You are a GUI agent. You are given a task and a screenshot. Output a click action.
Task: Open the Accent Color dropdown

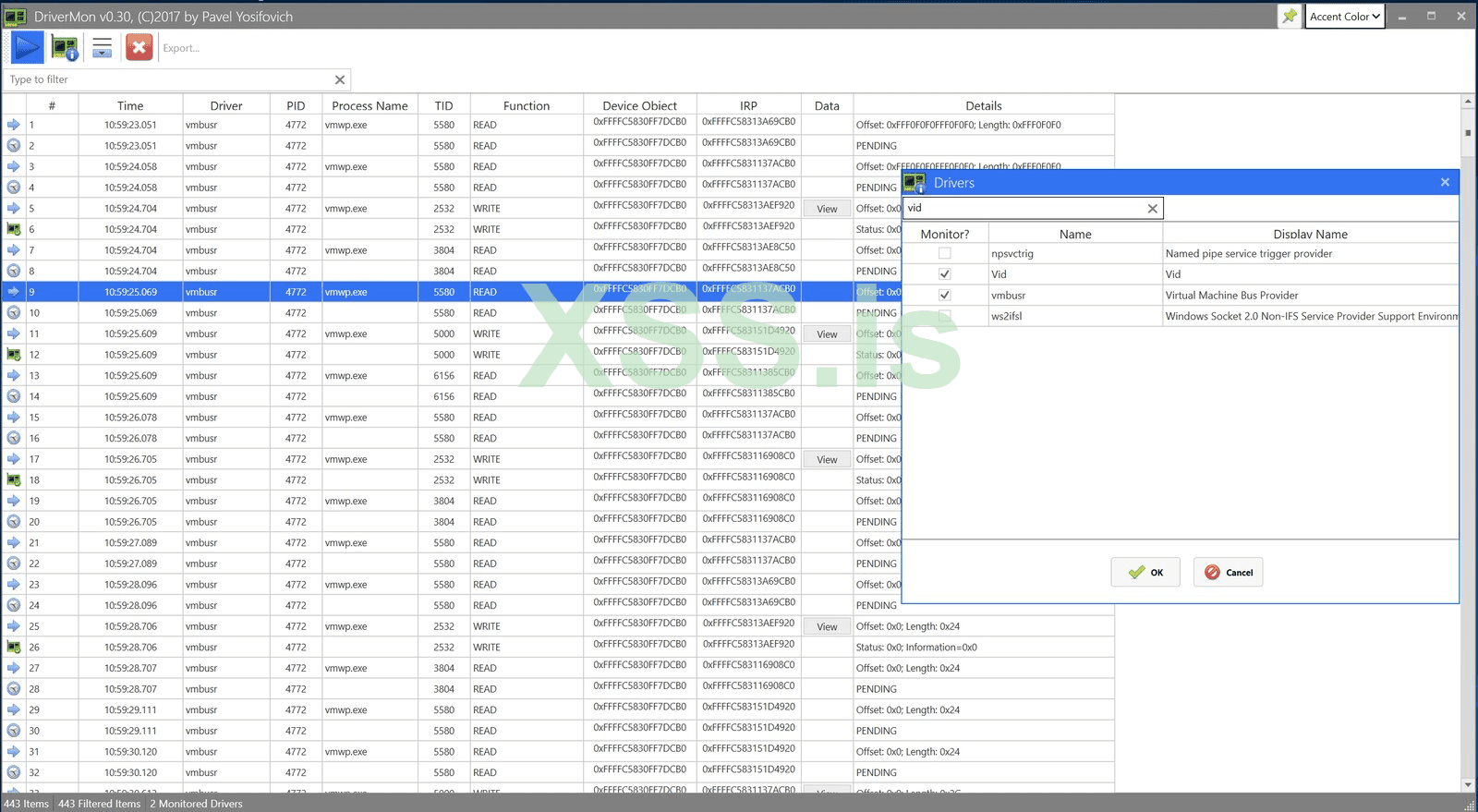tap(1344, 17)
